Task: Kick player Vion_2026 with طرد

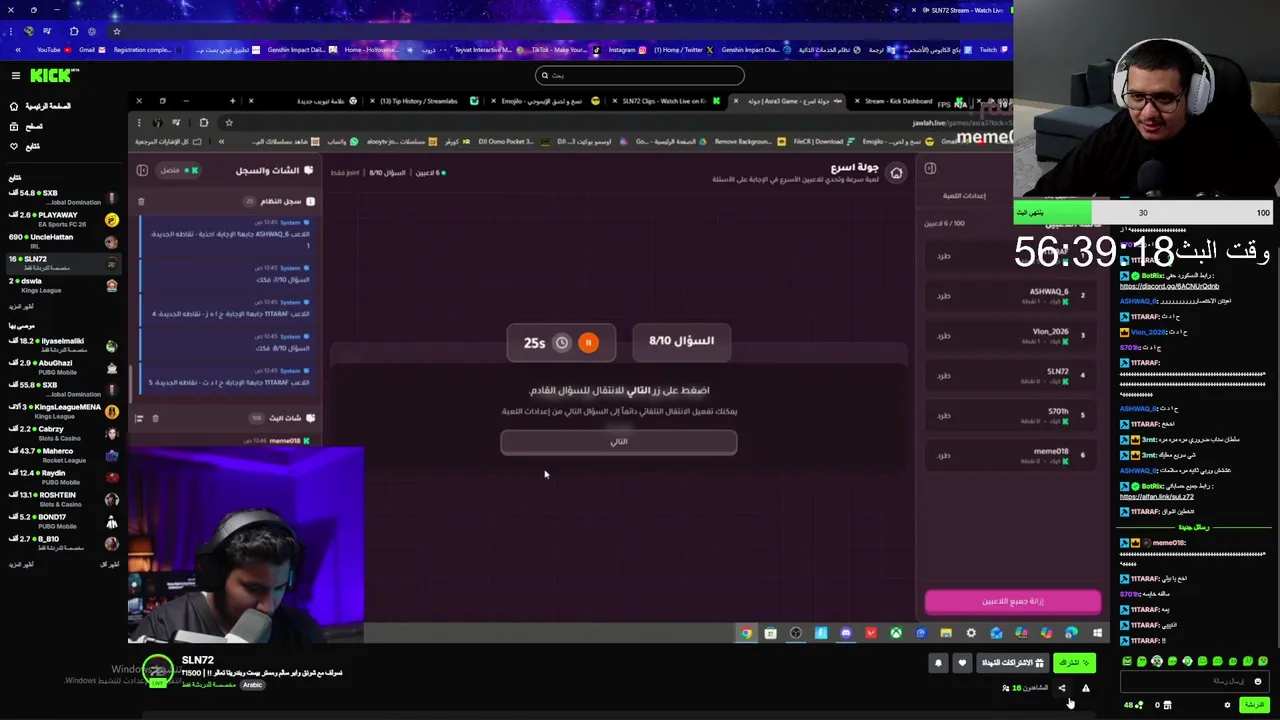Action: tap(943, 336)
